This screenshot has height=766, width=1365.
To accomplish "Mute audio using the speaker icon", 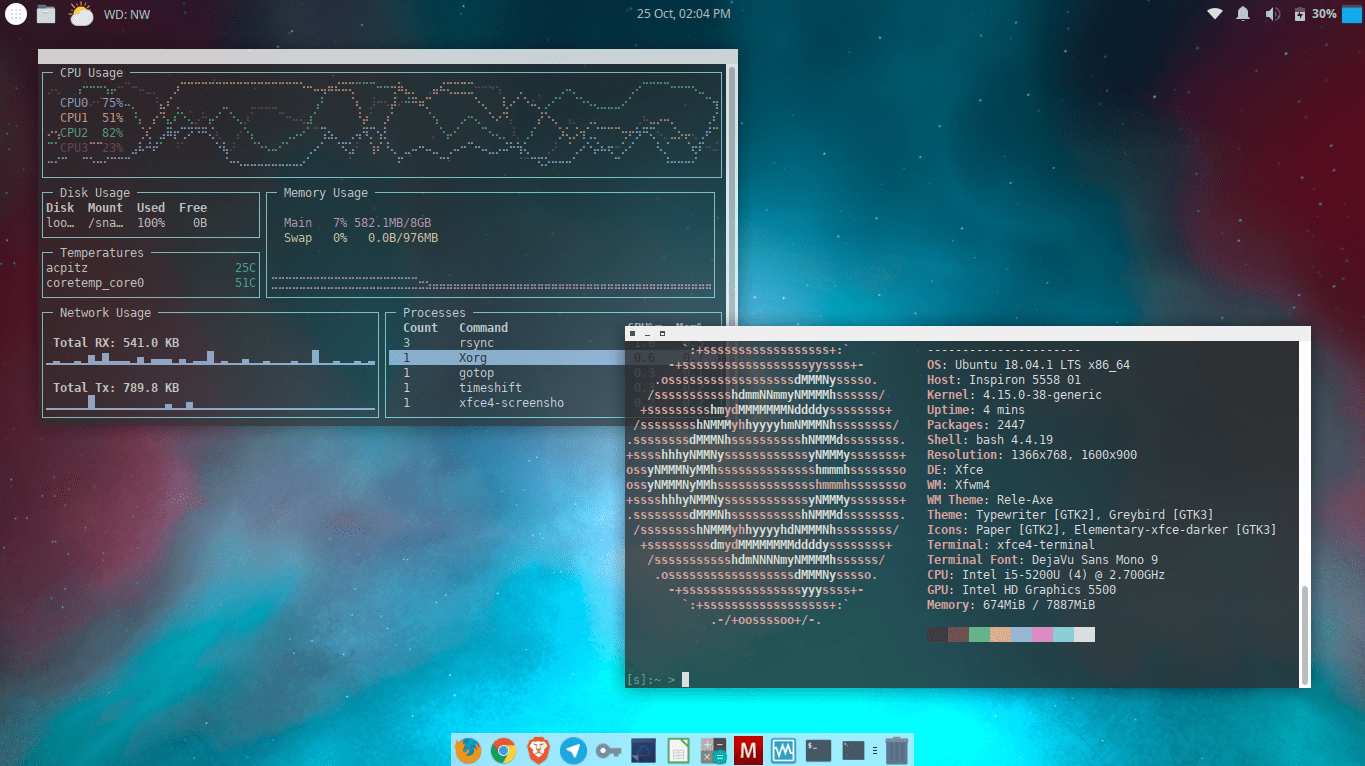I will tap(1271, 13).
